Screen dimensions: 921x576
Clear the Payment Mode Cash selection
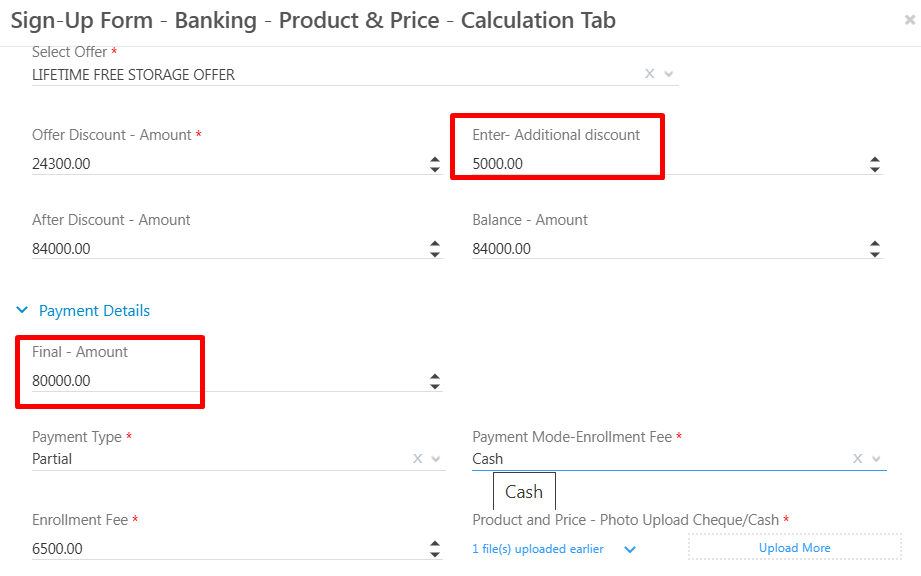click(858, 459)
